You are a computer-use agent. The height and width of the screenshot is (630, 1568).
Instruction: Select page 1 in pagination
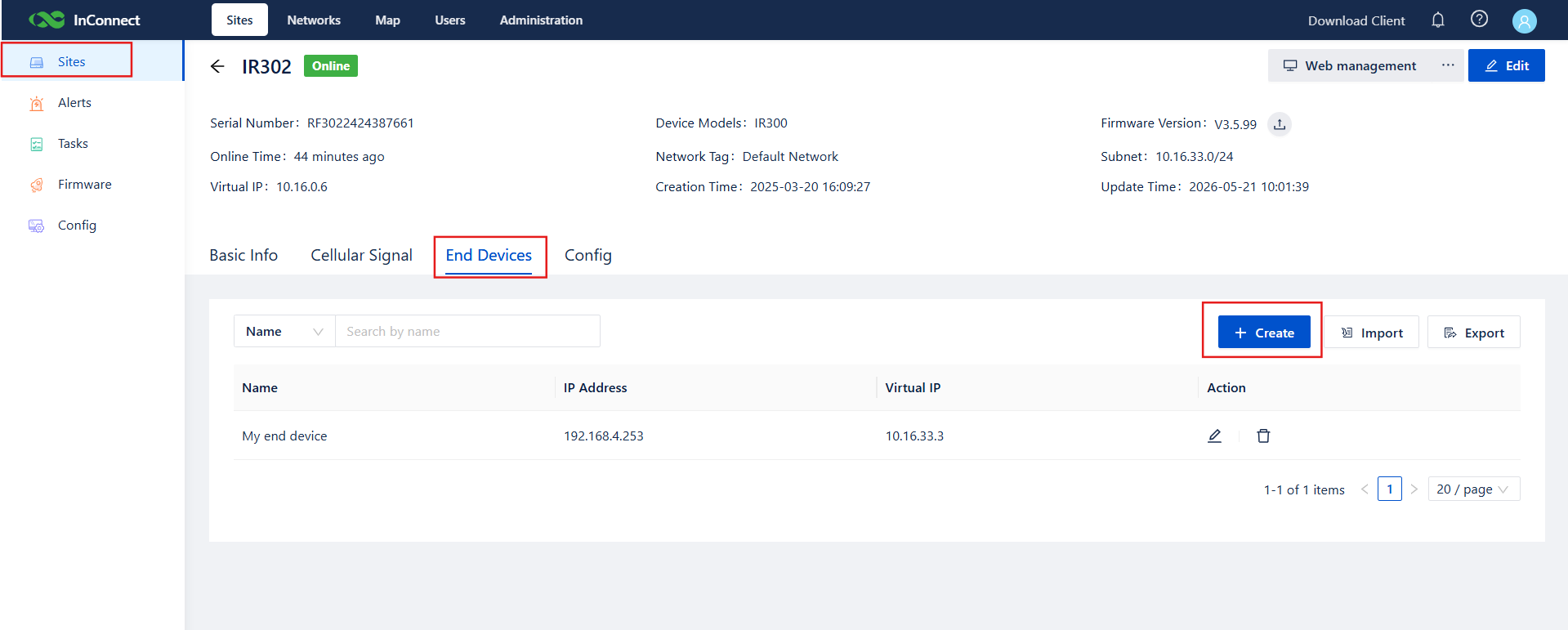point(1390,489)
